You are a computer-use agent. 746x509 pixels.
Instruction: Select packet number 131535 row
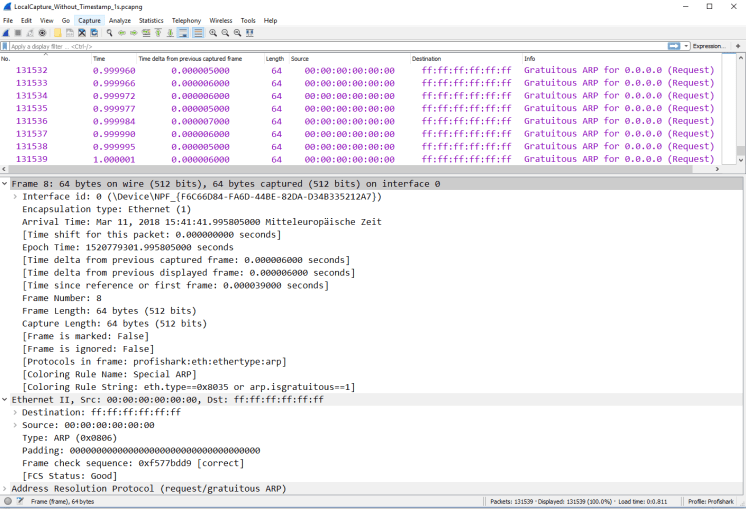click(361, 108)
